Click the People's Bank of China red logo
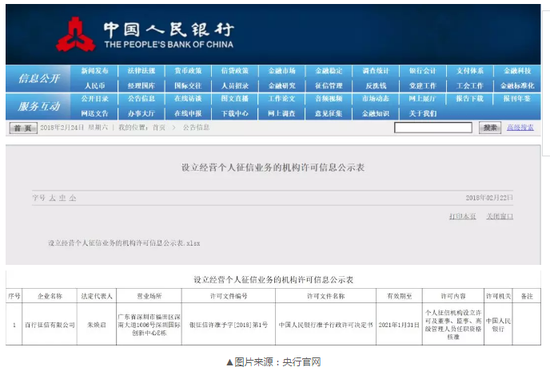The image size is (550, 371). tap(75, 35)
